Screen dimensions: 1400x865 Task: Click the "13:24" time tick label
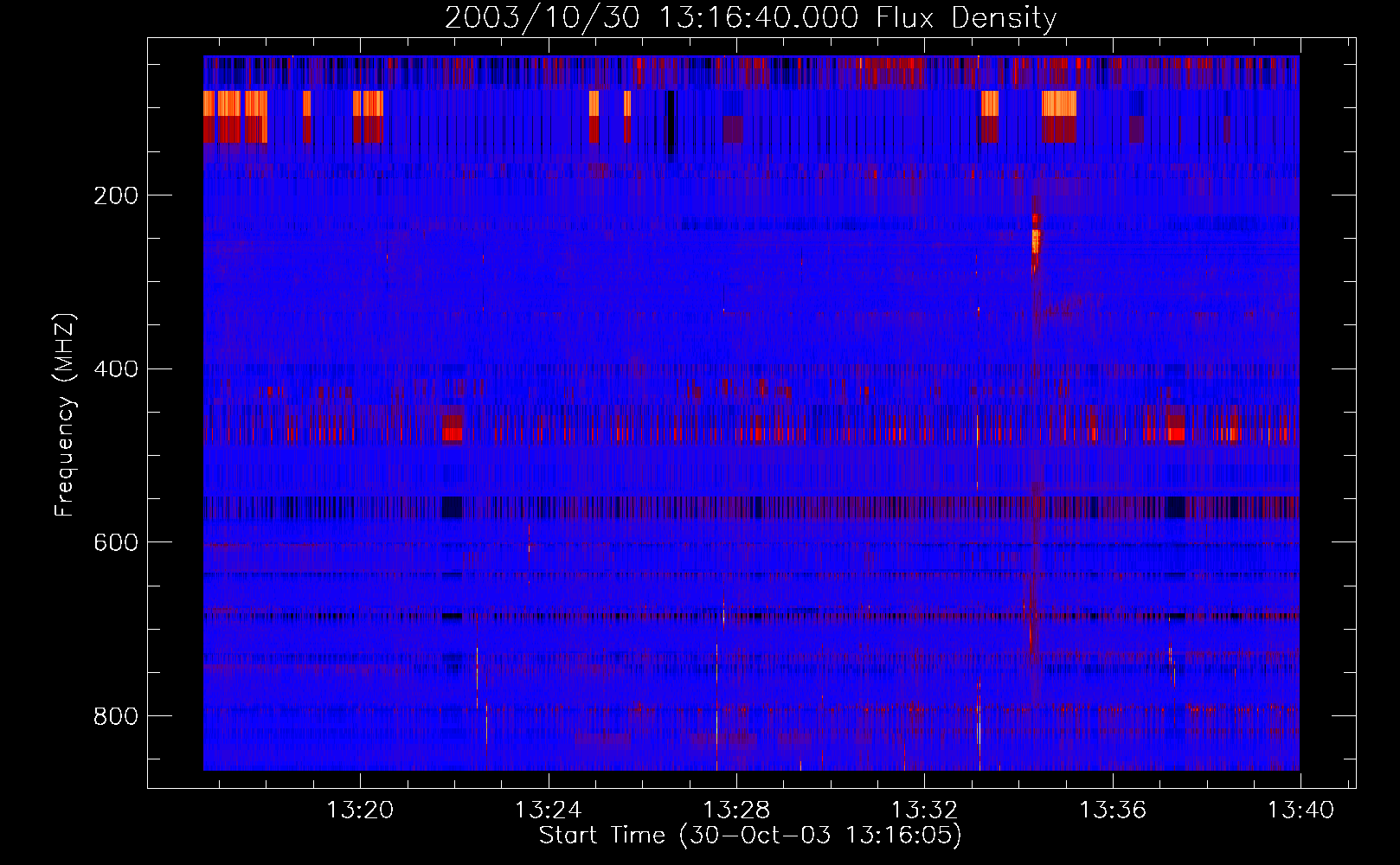tap(548, 810)
